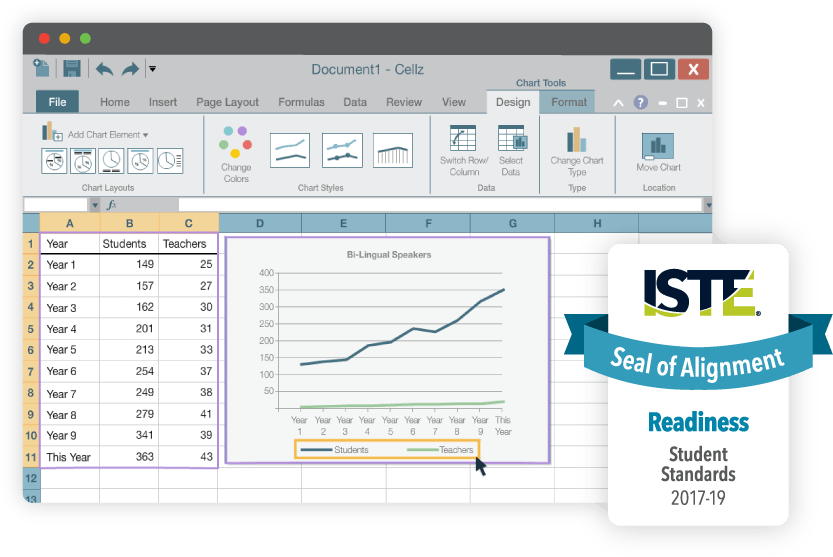Viewport: 833px width, 557px height.
Task: Apply the first line chart style
Action: [290, 150]
